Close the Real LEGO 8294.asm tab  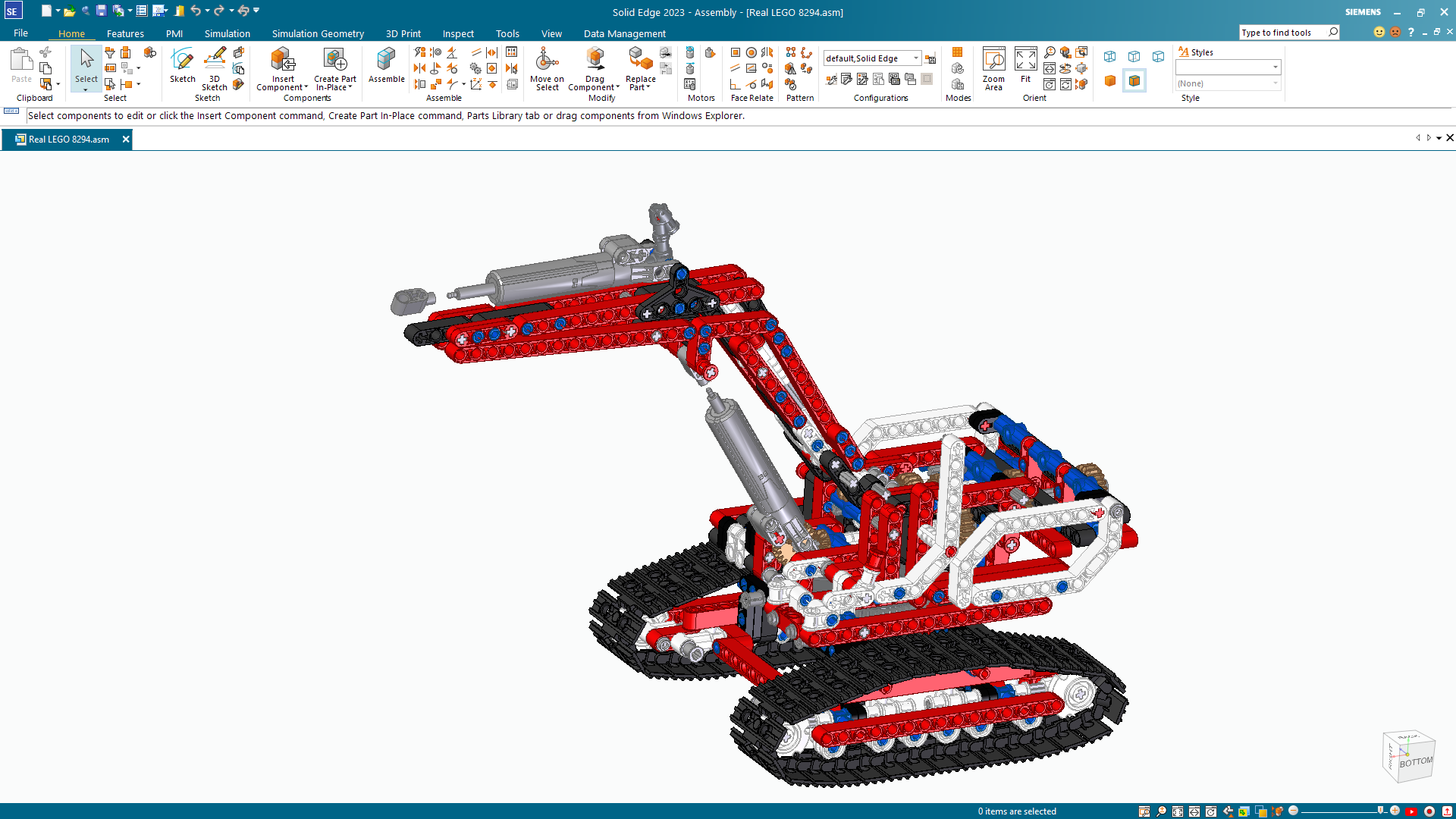(x=126, y=140)
